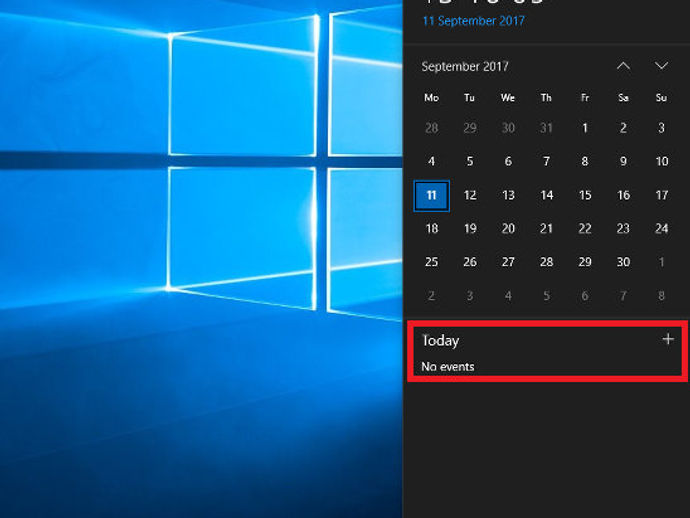This screenshot has width=690, height=518.
Task: Select September 15 in the calendar
Action: click(x=585, y=195)
